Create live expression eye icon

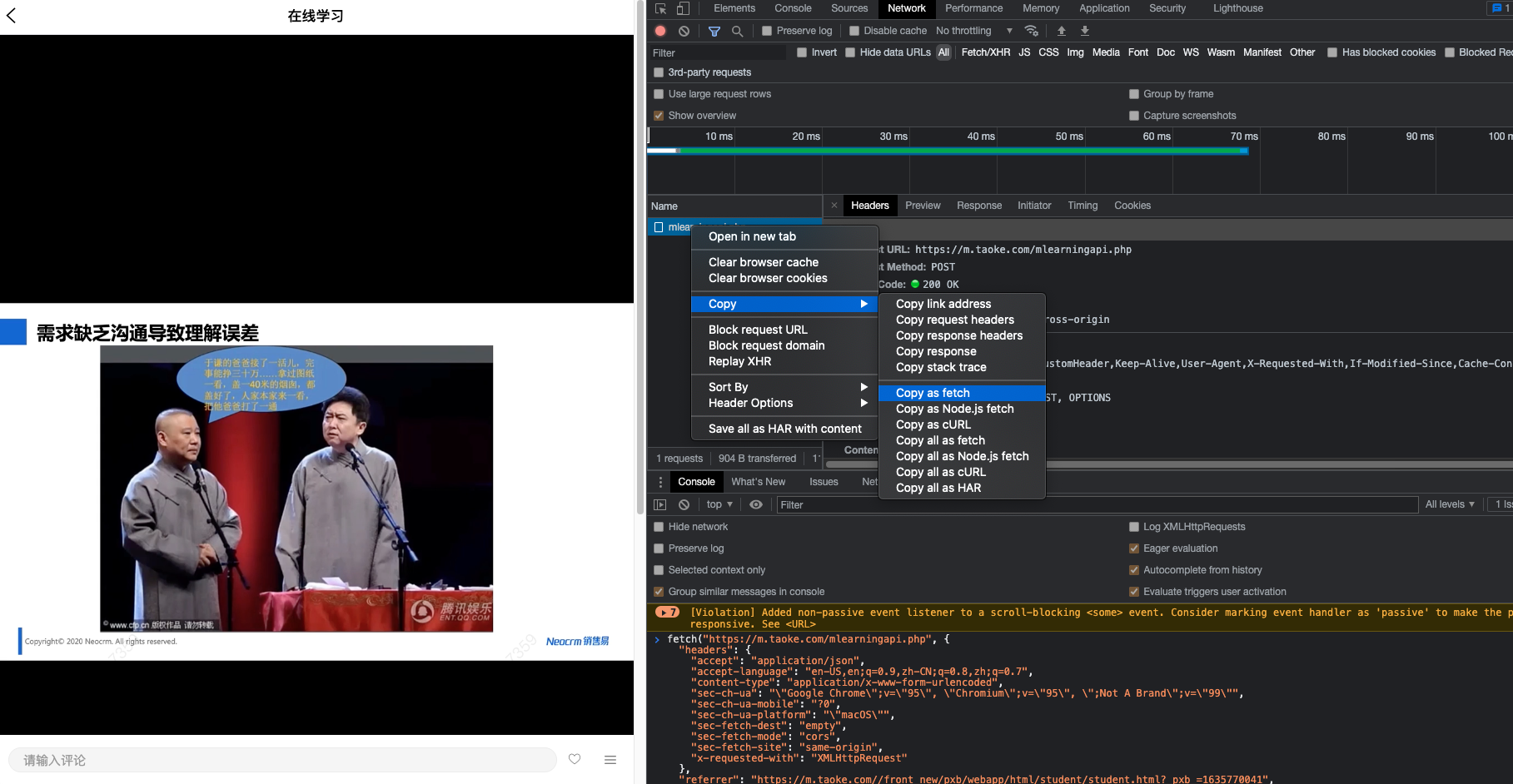(x=756, y=504)
